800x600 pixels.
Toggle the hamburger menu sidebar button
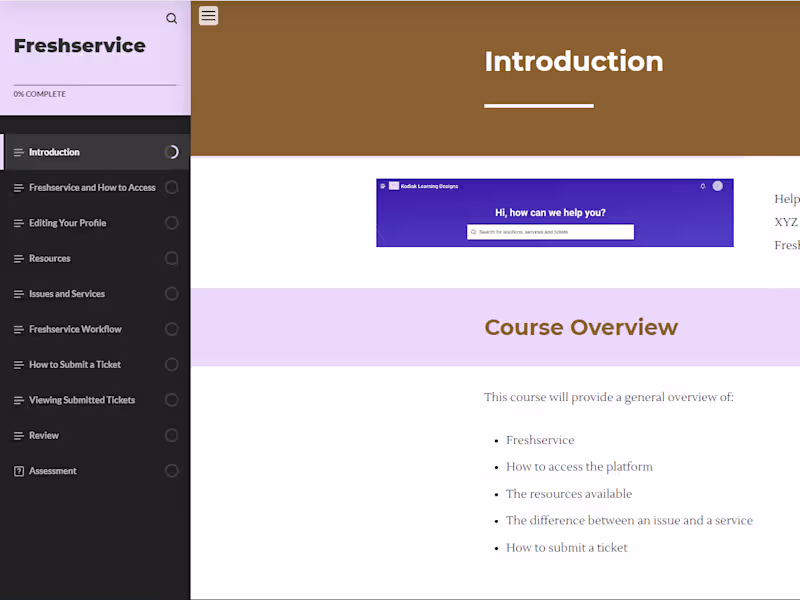(208, 16)
